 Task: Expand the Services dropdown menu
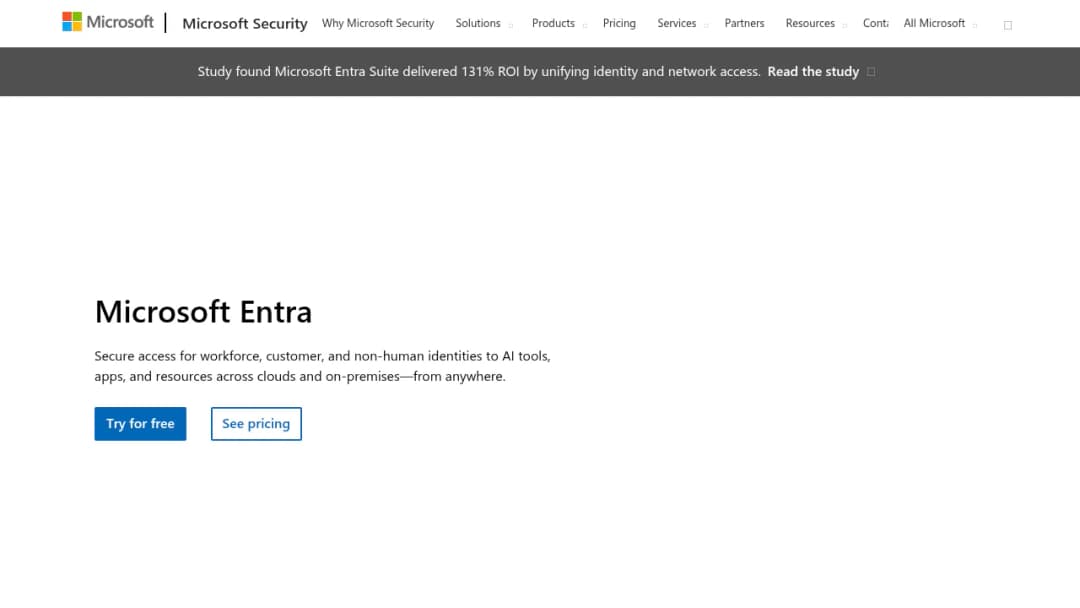coord(682,23)
